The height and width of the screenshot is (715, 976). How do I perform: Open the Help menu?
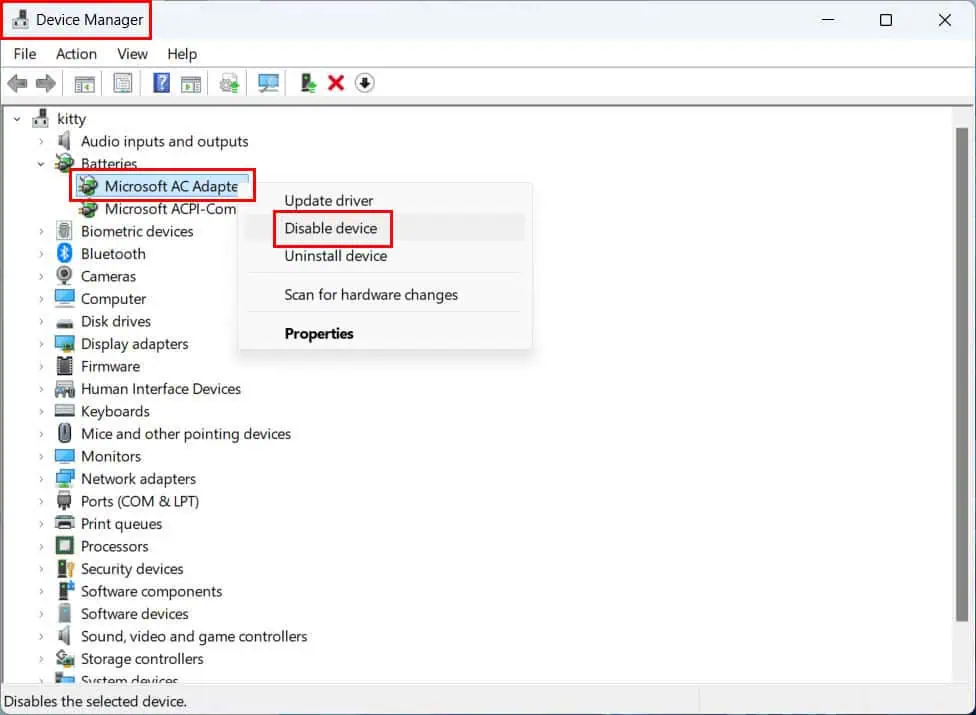click(182, 54)
